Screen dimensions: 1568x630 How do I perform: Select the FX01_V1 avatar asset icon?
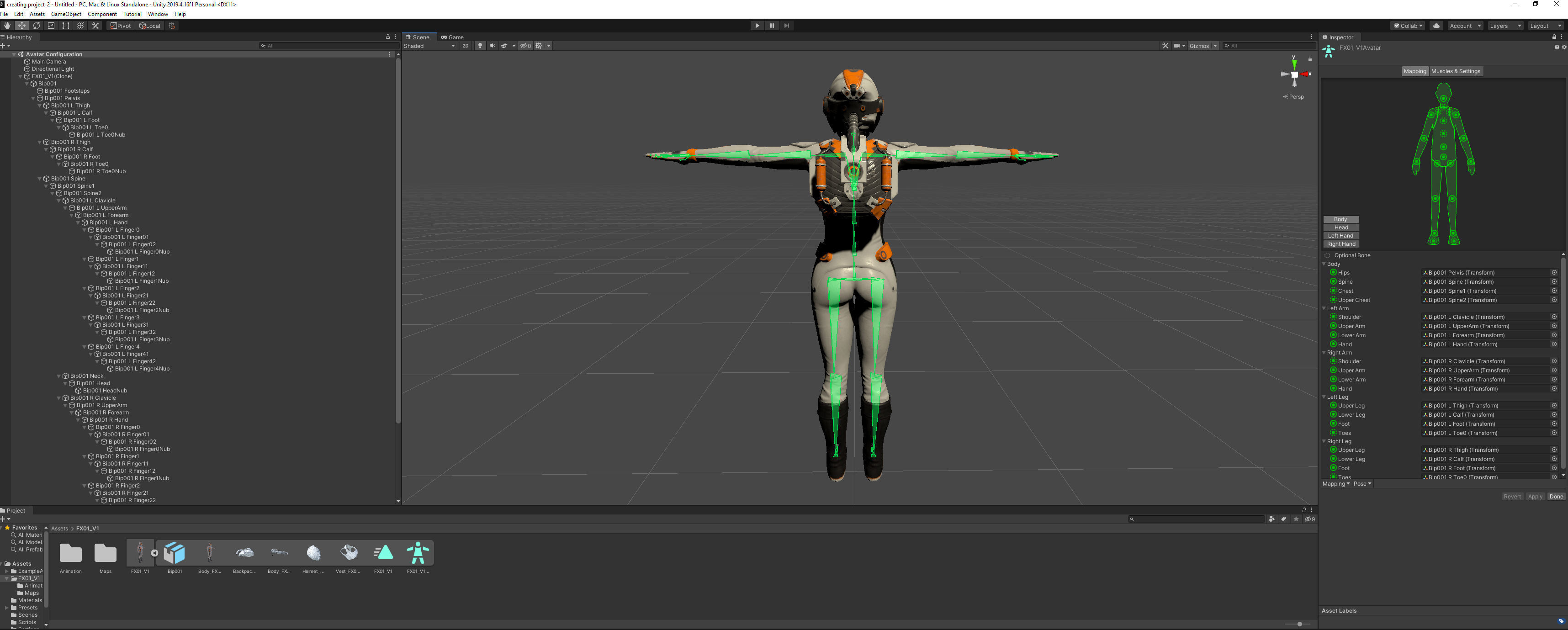click(x=418, y=553)
